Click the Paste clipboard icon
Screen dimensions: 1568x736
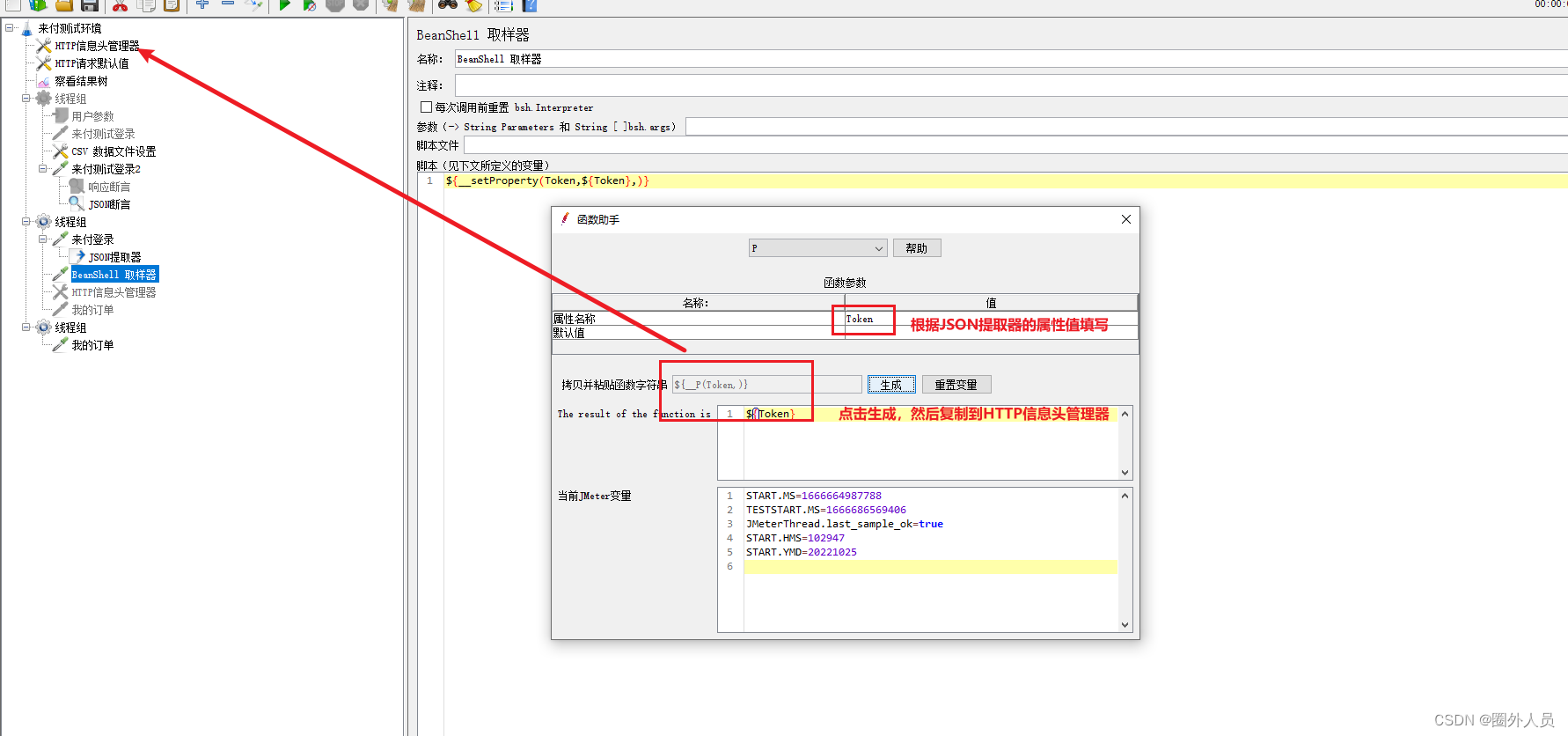tap(172, 4)
